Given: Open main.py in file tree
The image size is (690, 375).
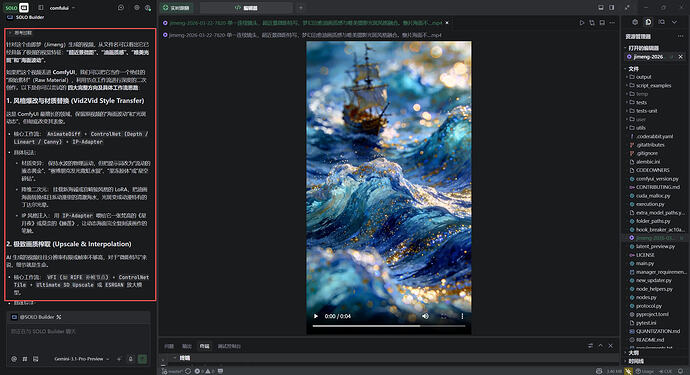Looking at the screenshot, I should coord(645,263).
